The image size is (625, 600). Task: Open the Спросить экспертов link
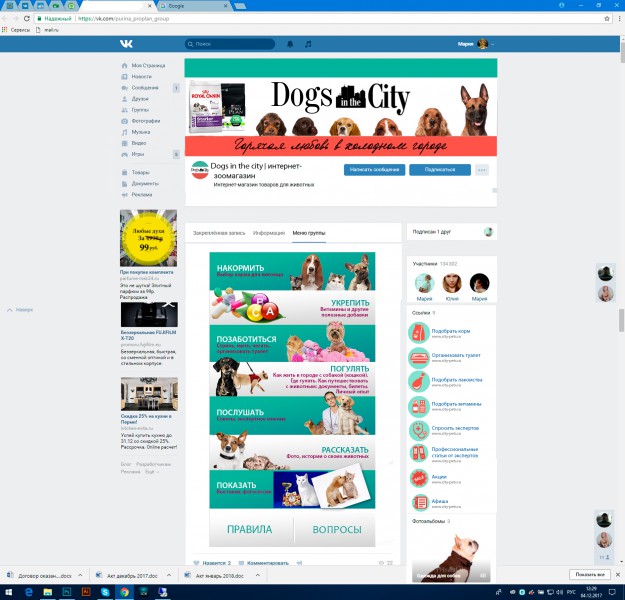click(x=455, y=428)
